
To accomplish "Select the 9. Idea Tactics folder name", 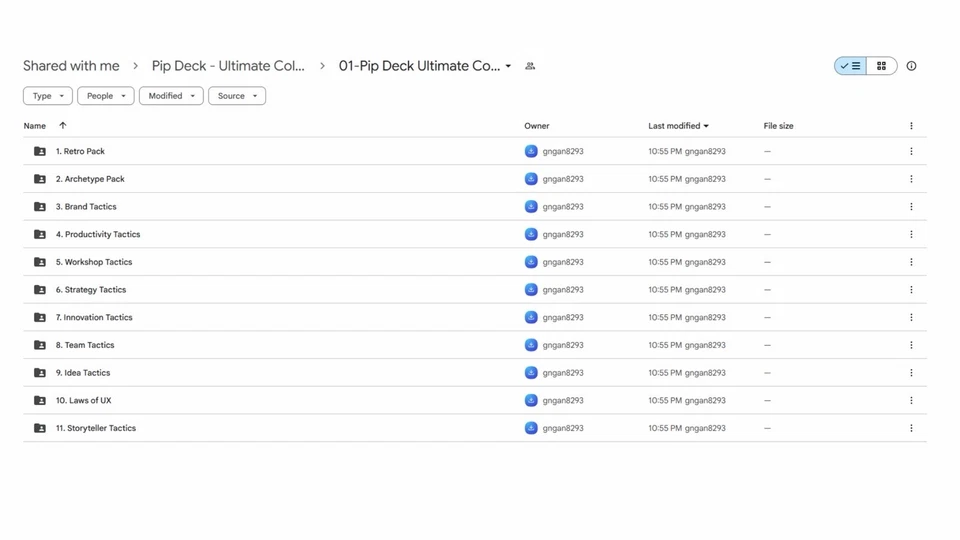I will tap(83, 373).
